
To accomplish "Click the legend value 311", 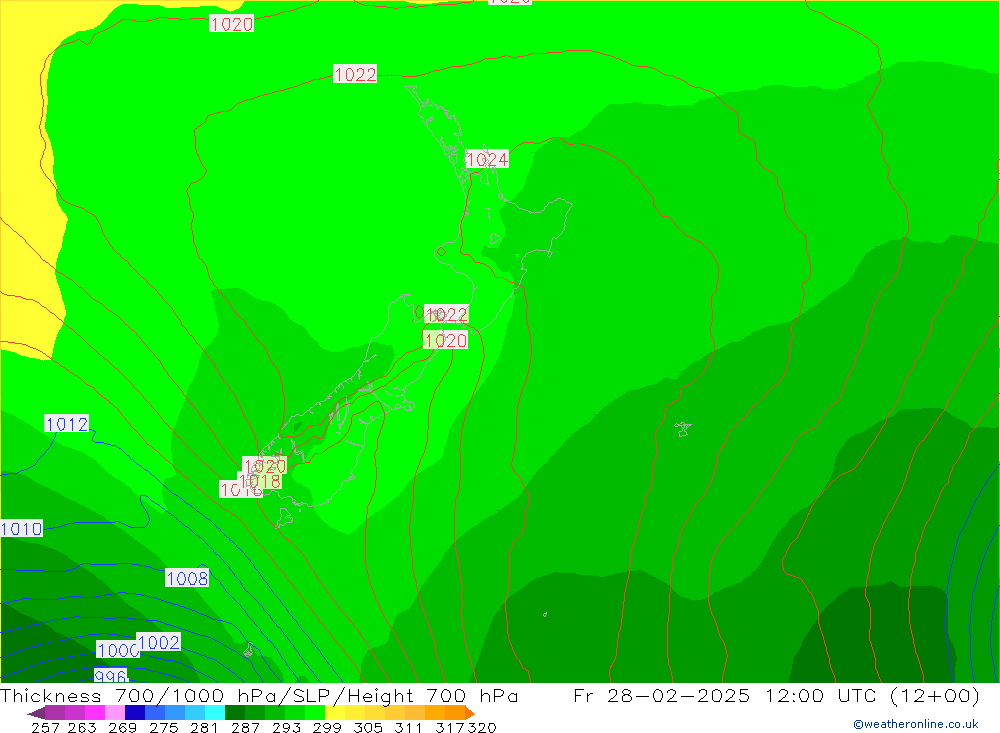I will coord(408,727).
